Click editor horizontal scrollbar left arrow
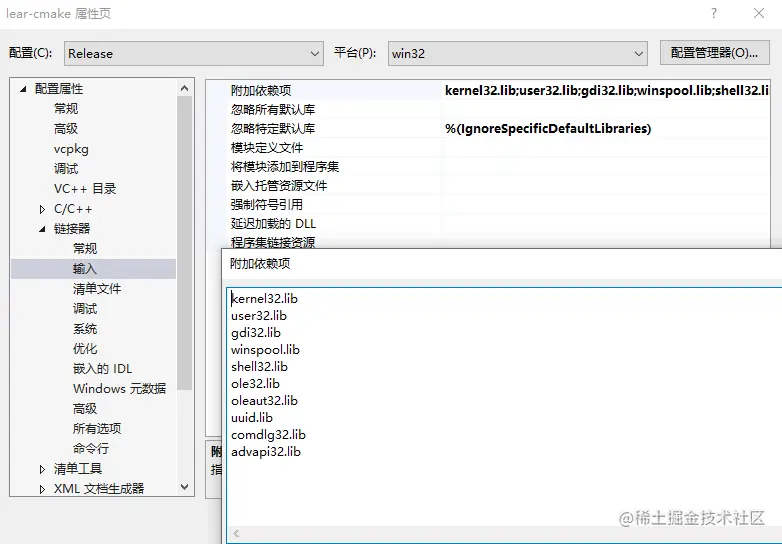This screenshot has height=544, width=782. (x=236, y=533)
